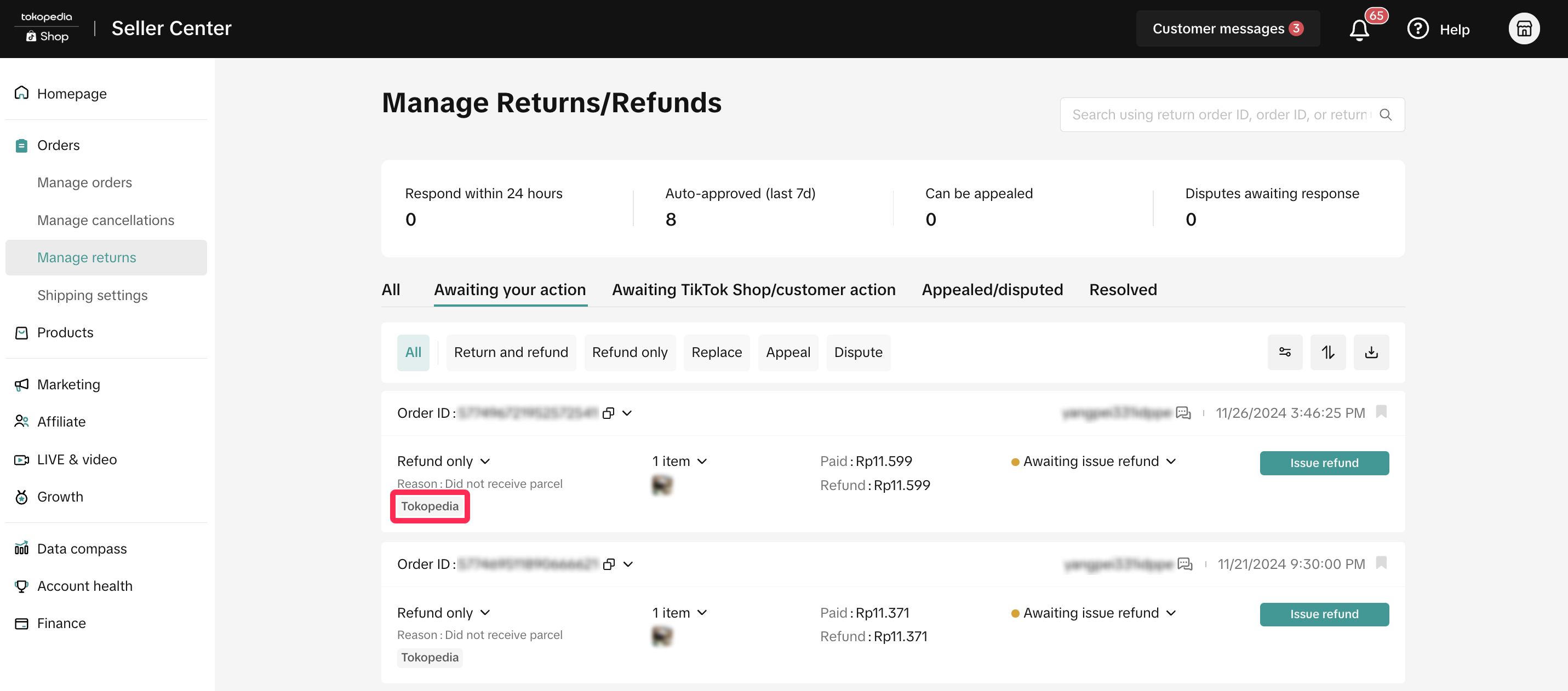Click the search magnifier icon
The width and height of the screenshot is (1568, 691).
1386,114
